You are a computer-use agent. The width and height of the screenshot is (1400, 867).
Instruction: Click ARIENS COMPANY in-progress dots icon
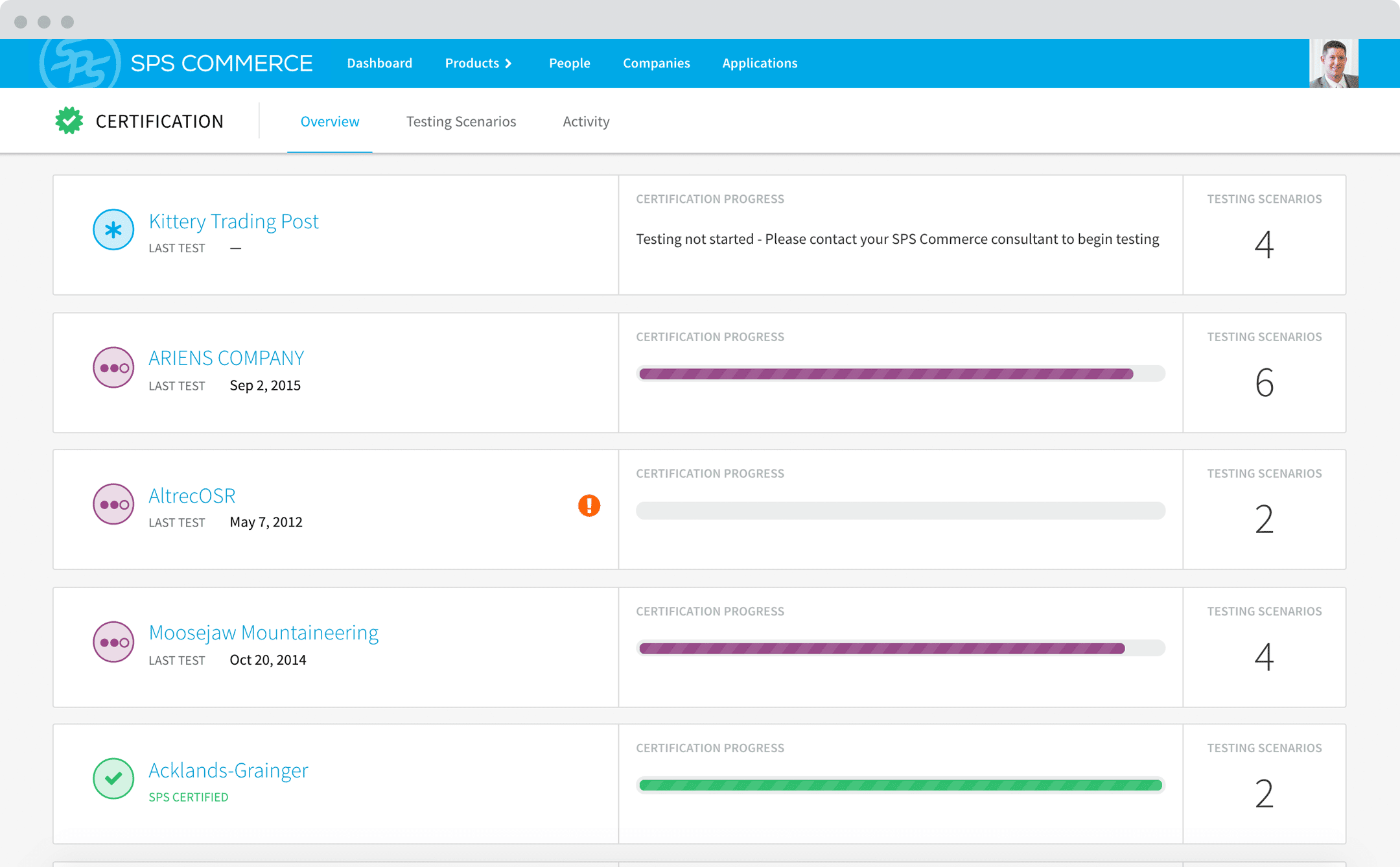(113, 368)
